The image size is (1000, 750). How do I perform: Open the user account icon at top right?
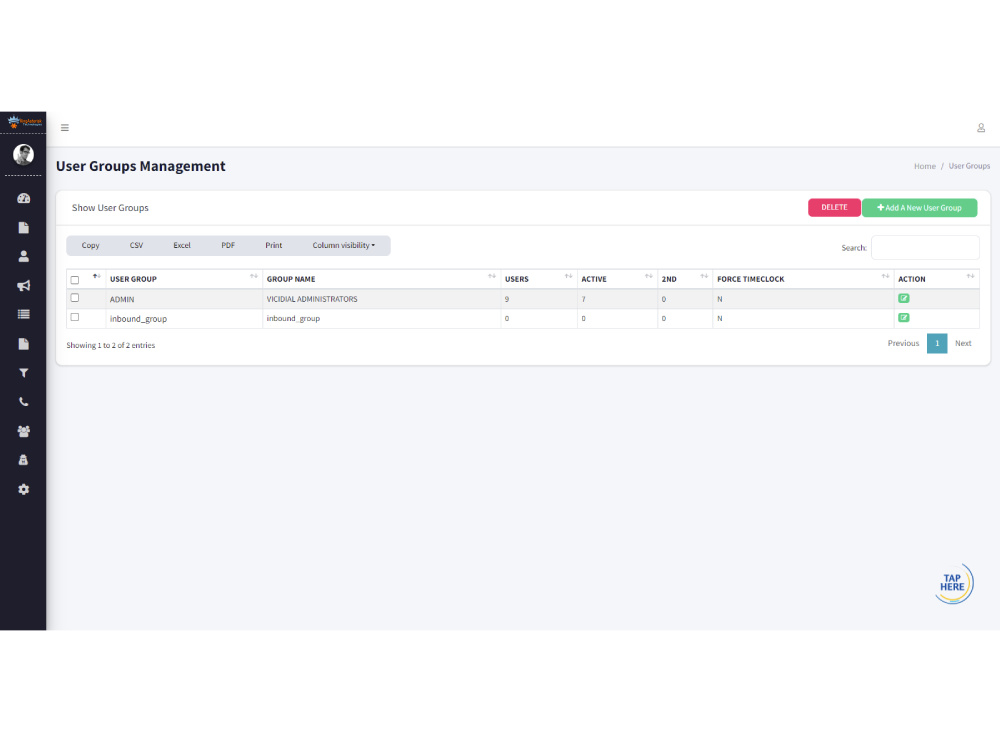tap(981, 128)
